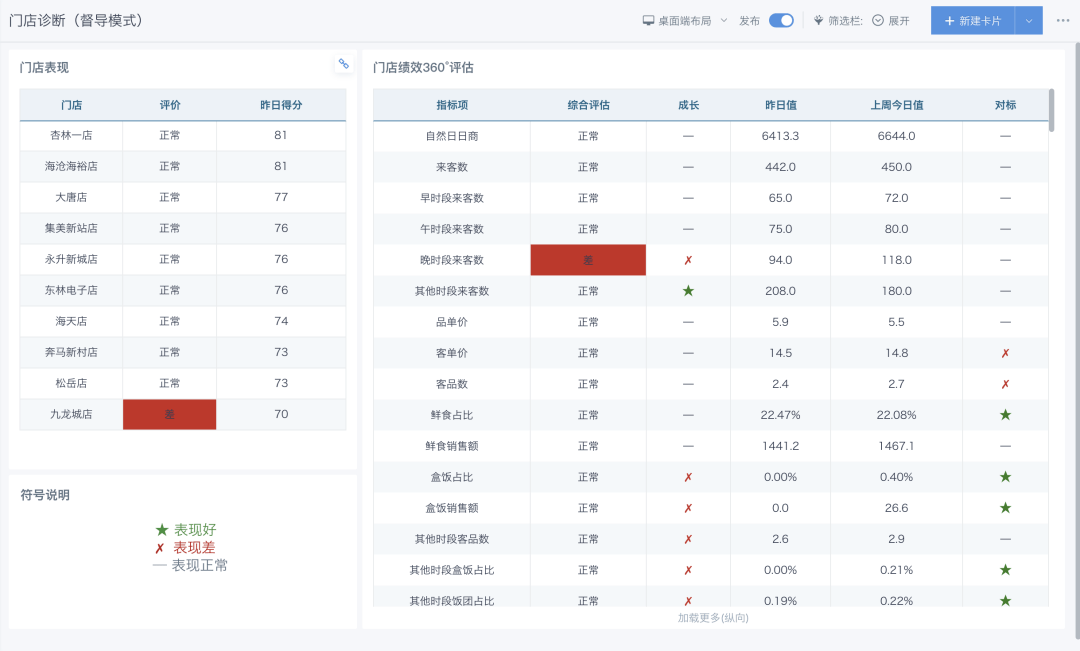Viewport: 1080px width, 651px height.
Task: Click the red 差 cell for 九龙城店
Action: (x=169, y=413)
